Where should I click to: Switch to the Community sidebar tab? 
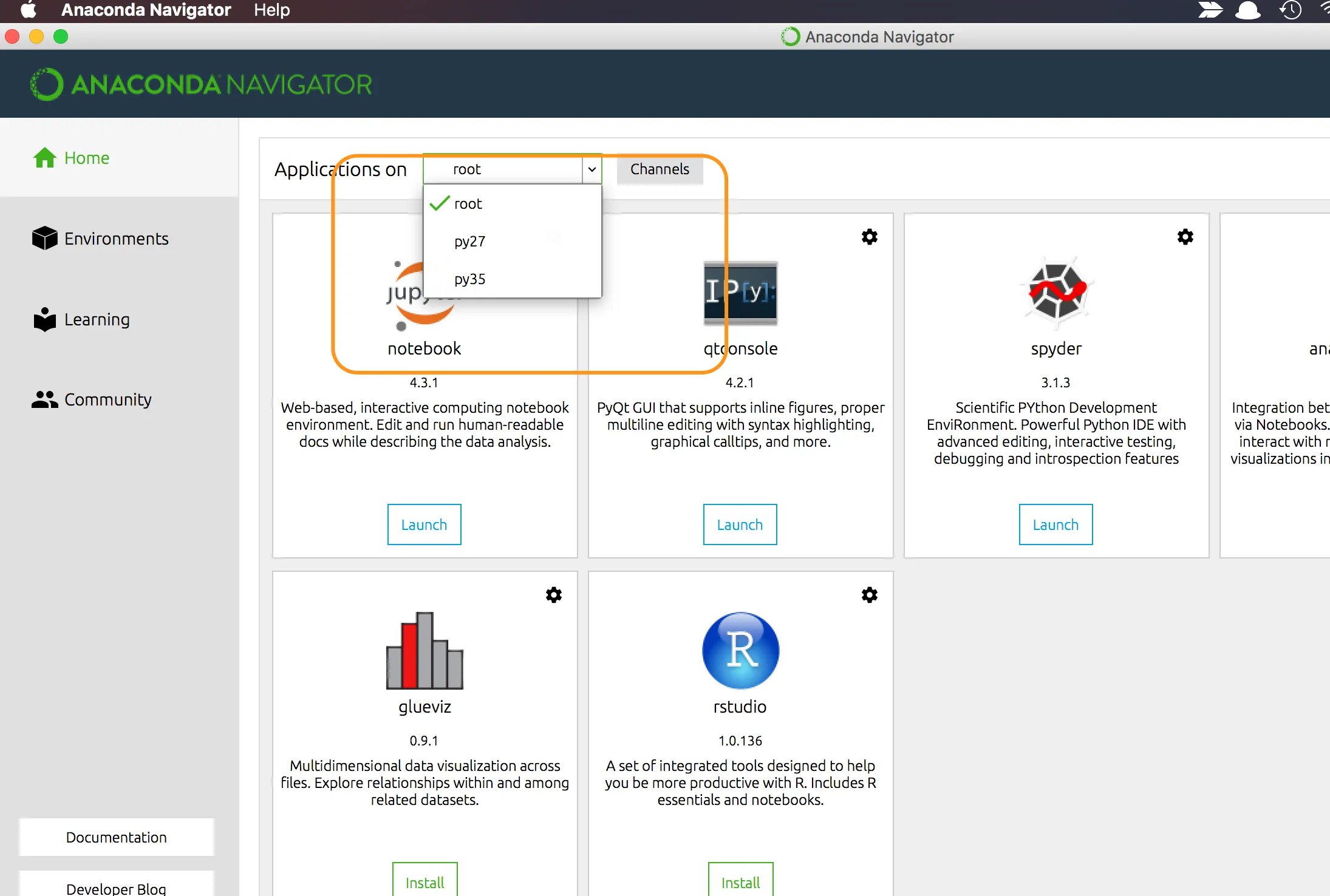(x=107, y=399)
